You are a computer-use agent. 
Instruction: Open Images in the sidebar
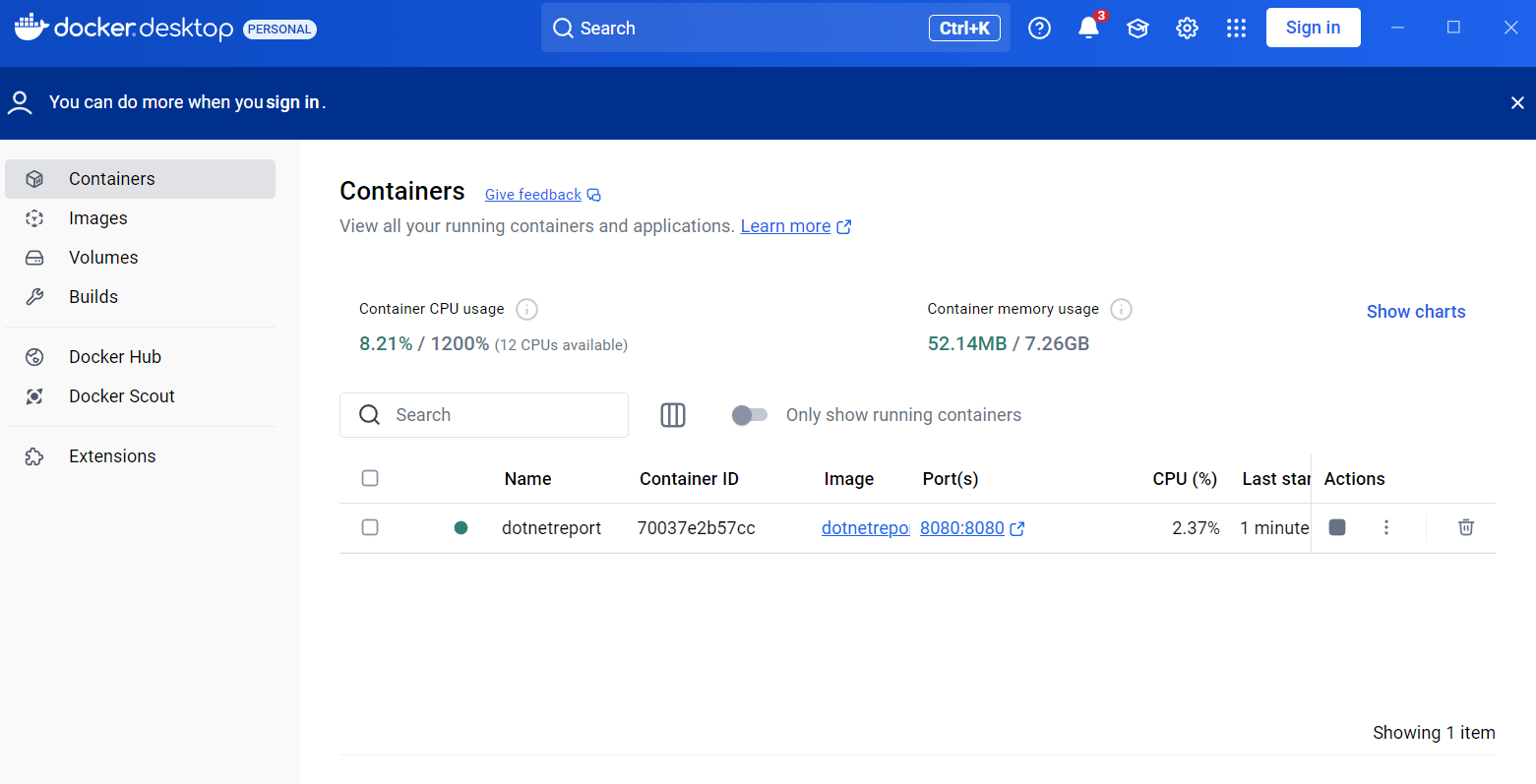click(x=140, y=218)
